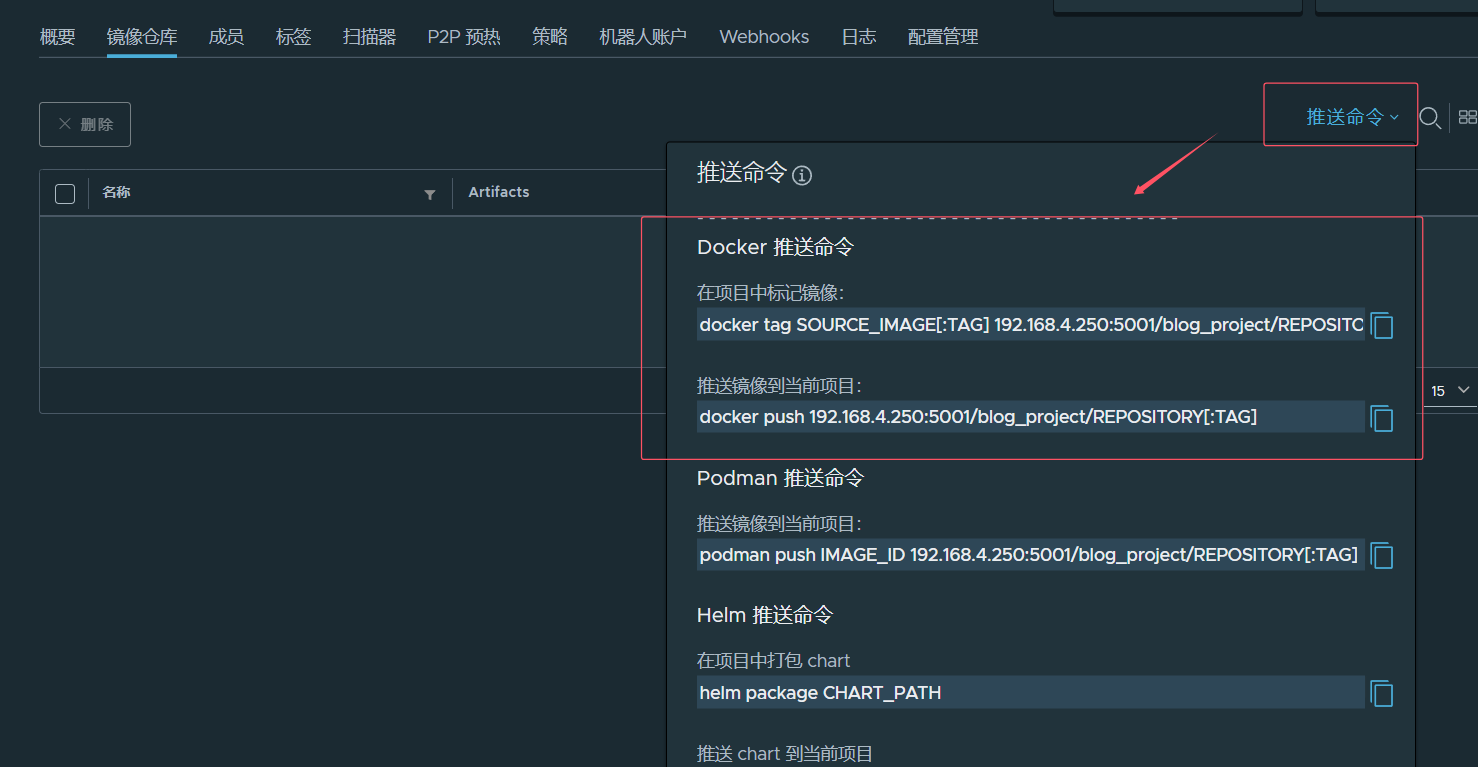The image size is (1478, 767).
Task: Copy the podman push command
Action: pyautogui.click(x=1381, y=556)
